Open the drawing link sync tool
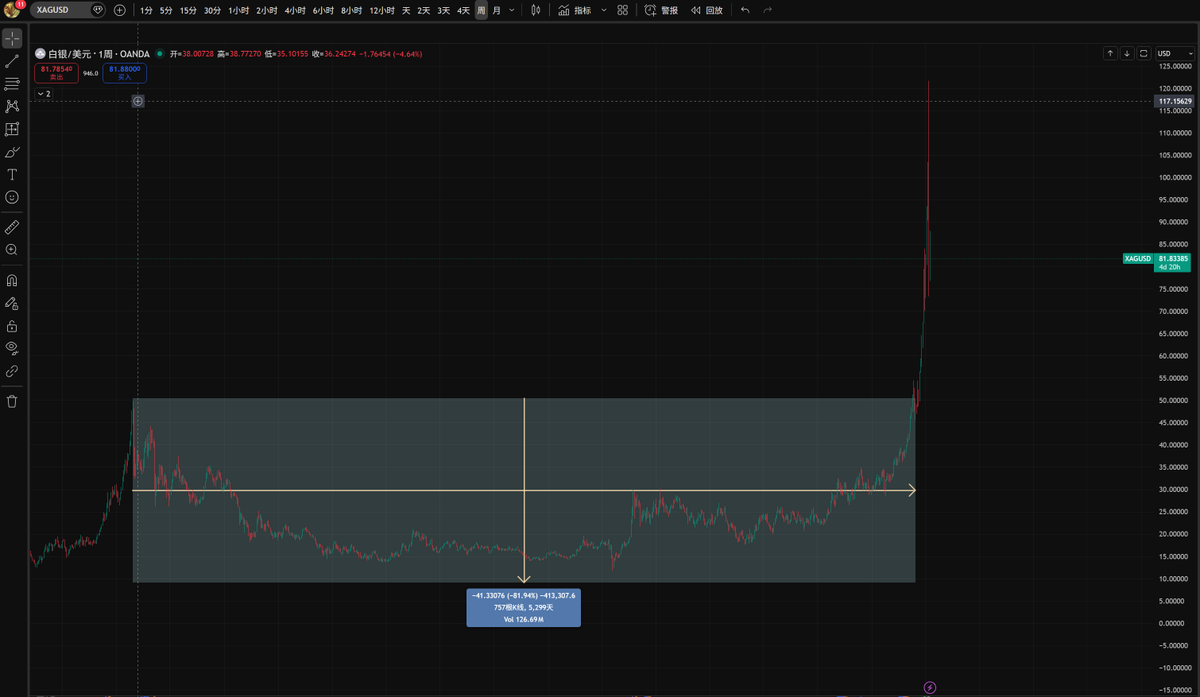This screenshot has height=697, width=1200. [12, 371]
